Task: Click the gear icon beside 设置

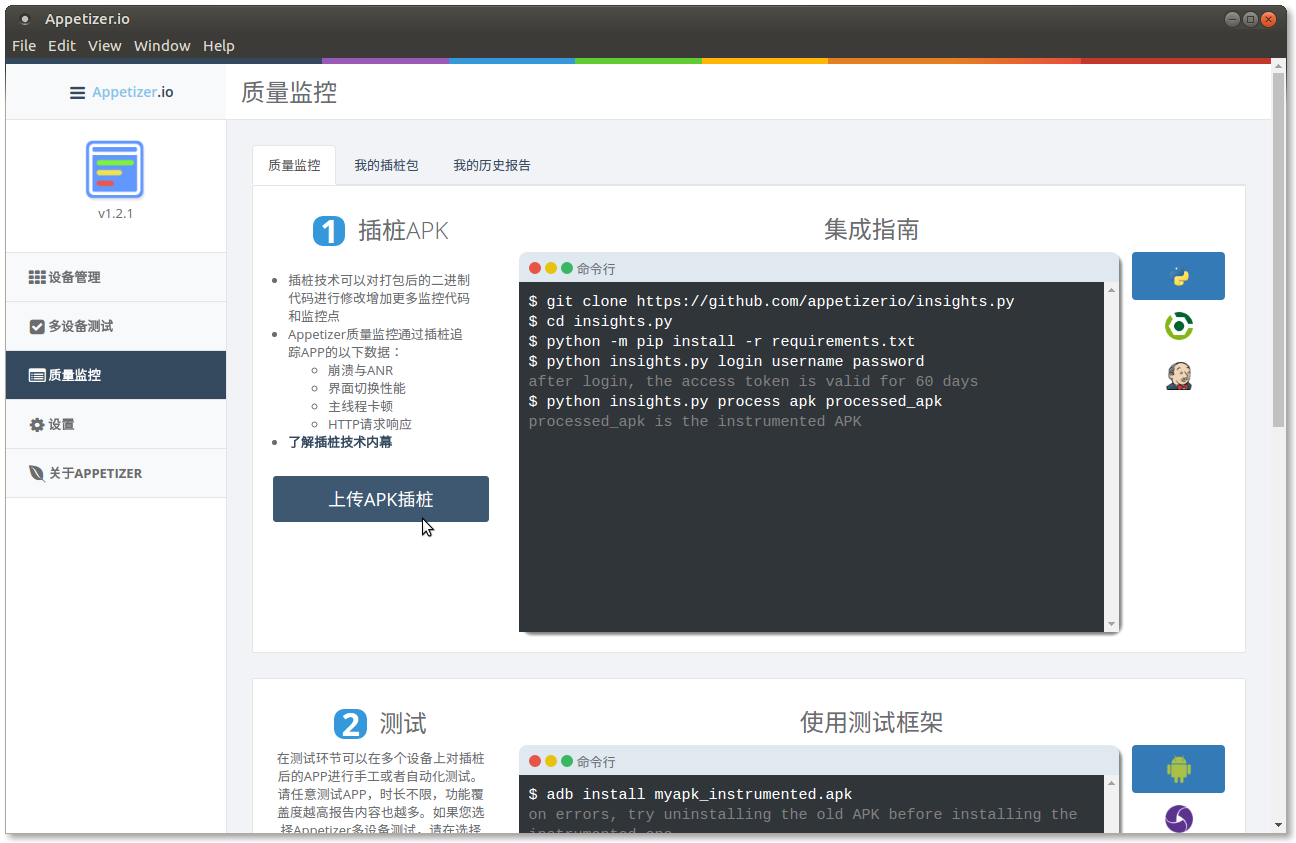Action: coord(37,425)
